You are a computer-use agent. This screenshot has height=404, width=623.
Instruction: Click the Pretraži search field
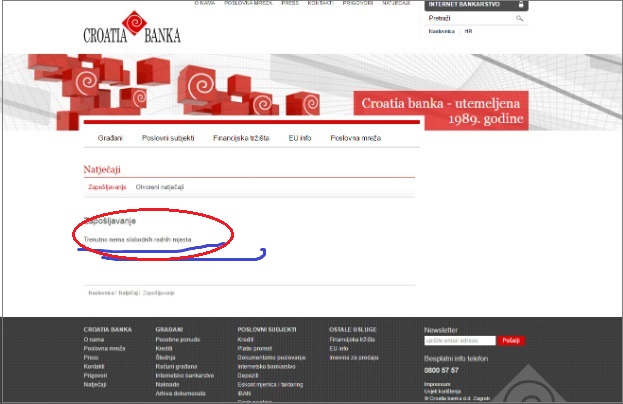point(471,18)
